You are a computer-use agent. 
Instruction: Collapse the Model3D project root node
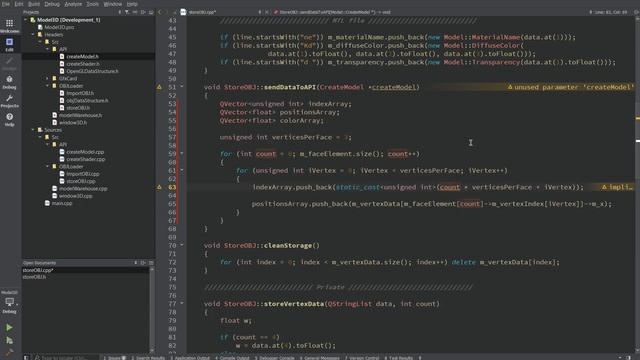(26, 20)
